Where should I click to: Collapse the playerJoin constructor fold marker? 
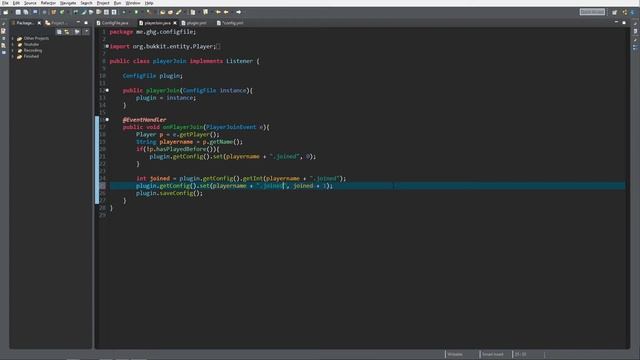(x=107, y=90)
